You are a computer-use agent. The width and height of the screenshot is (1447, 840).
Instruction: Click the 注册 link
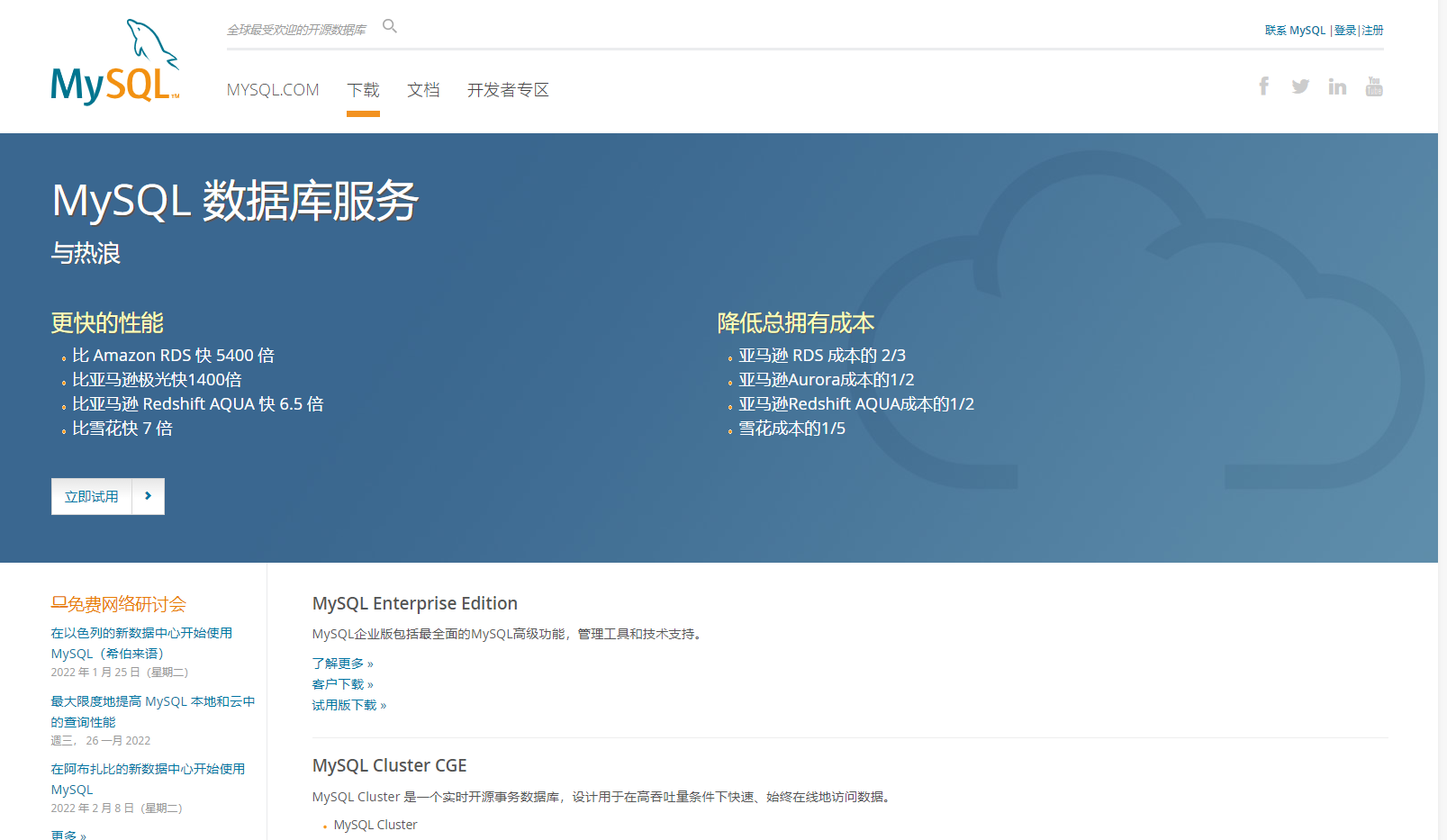point(1372,30)
